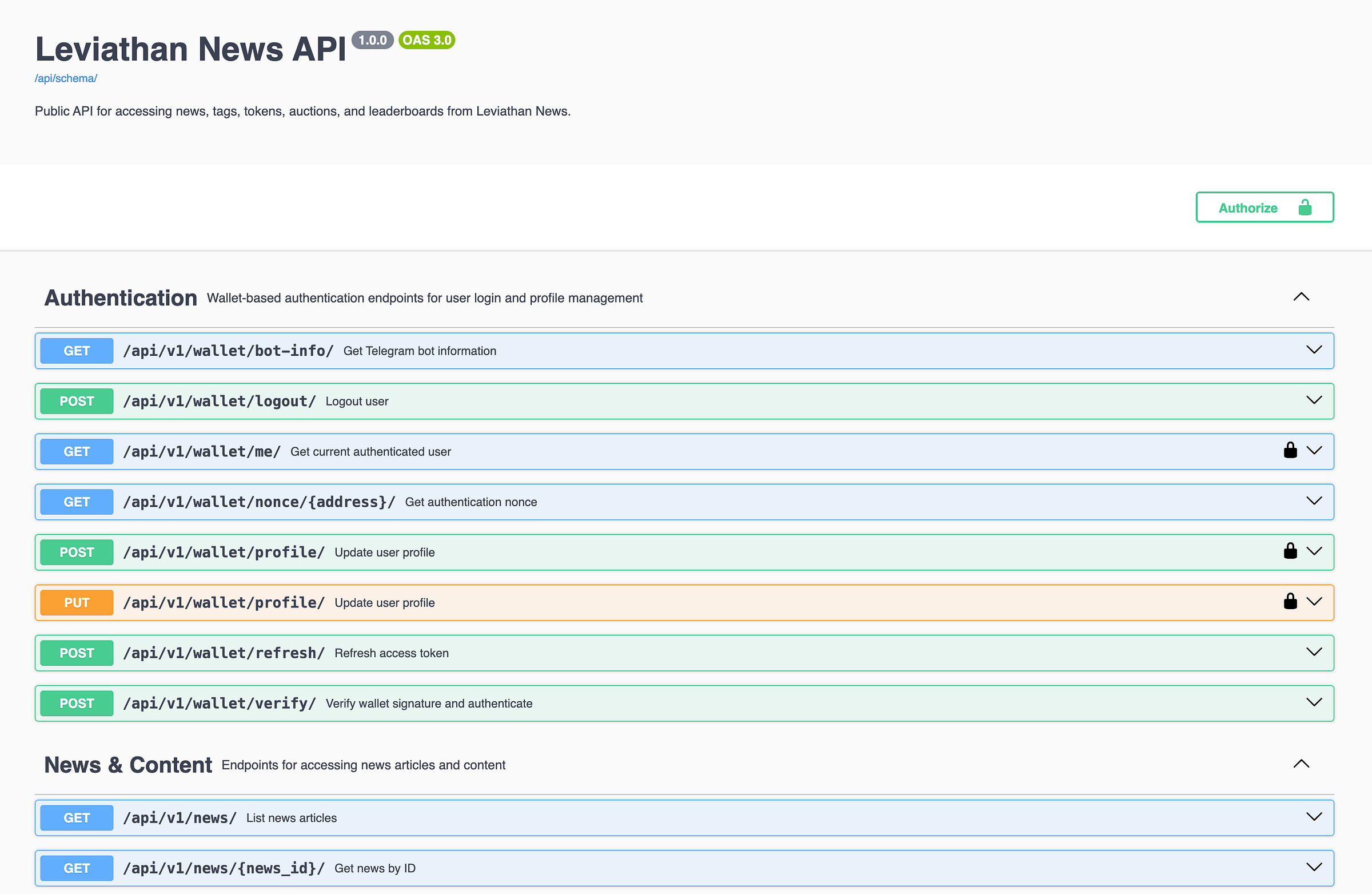The image size is (1372, 894).
Task: Click the OAS 3.0 badge
Action: click(x=426, y=40)
